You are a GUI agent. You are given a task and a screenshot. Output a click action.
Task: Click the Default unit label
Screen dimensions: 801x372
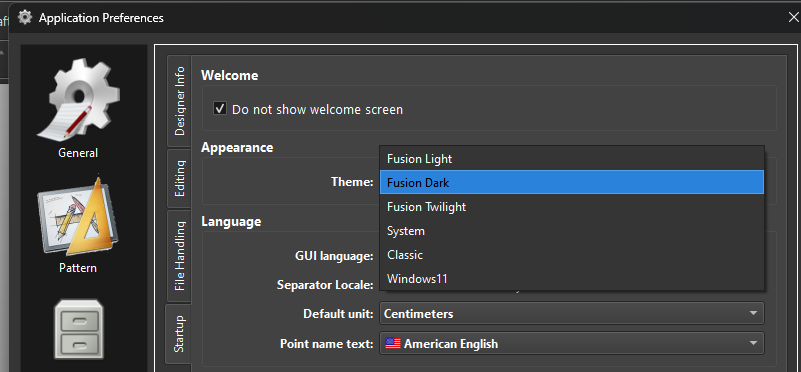pyautogui.click(x=338, y=314)
